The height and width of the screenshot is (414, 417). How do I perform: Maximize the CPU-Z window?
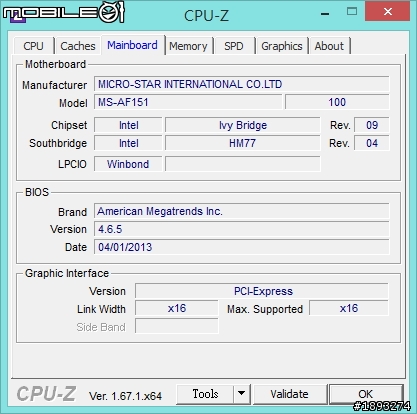[352, 12]
